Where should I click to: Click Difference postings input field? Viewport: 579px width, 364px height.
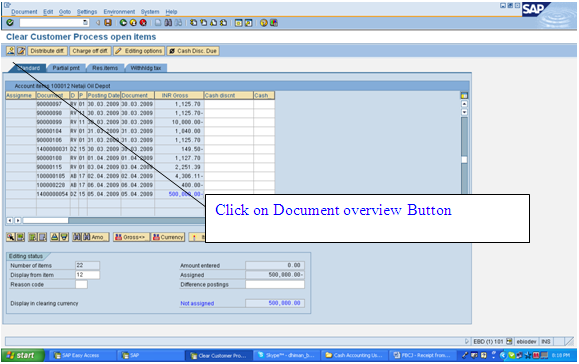275,285
